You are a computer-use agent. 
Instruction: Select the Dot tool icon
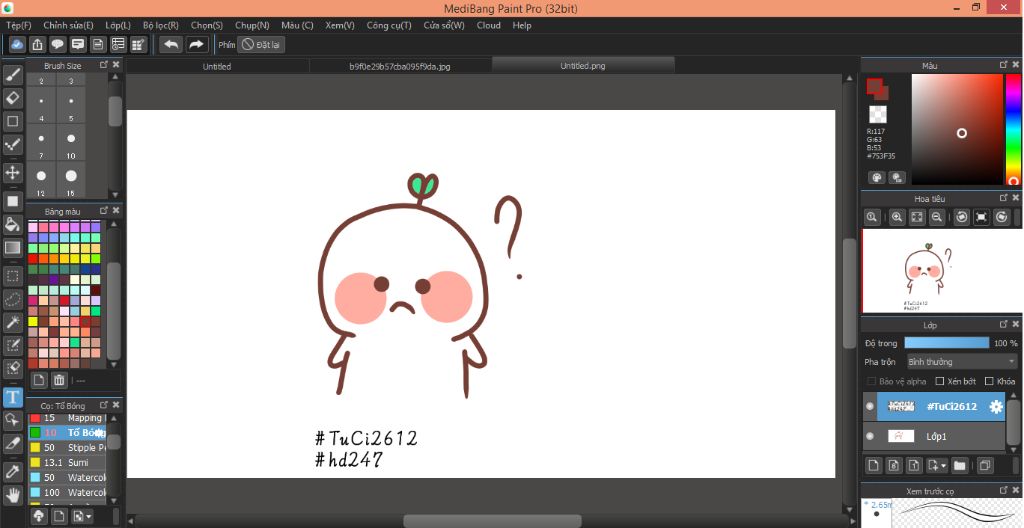click(x=12, y=144)
